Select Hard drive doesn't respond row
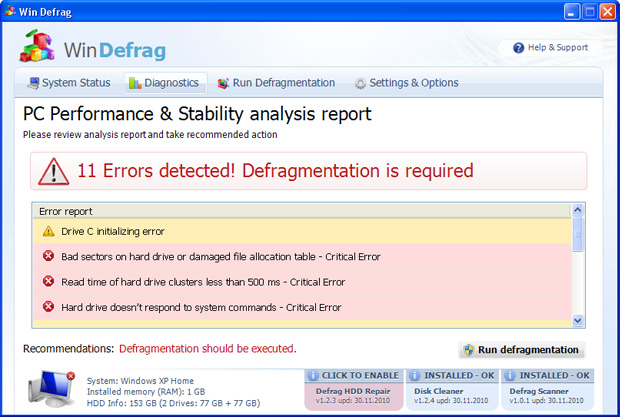The width and height of the screenshot is (620, 417). pyautogui.click(x=302, y=307)
